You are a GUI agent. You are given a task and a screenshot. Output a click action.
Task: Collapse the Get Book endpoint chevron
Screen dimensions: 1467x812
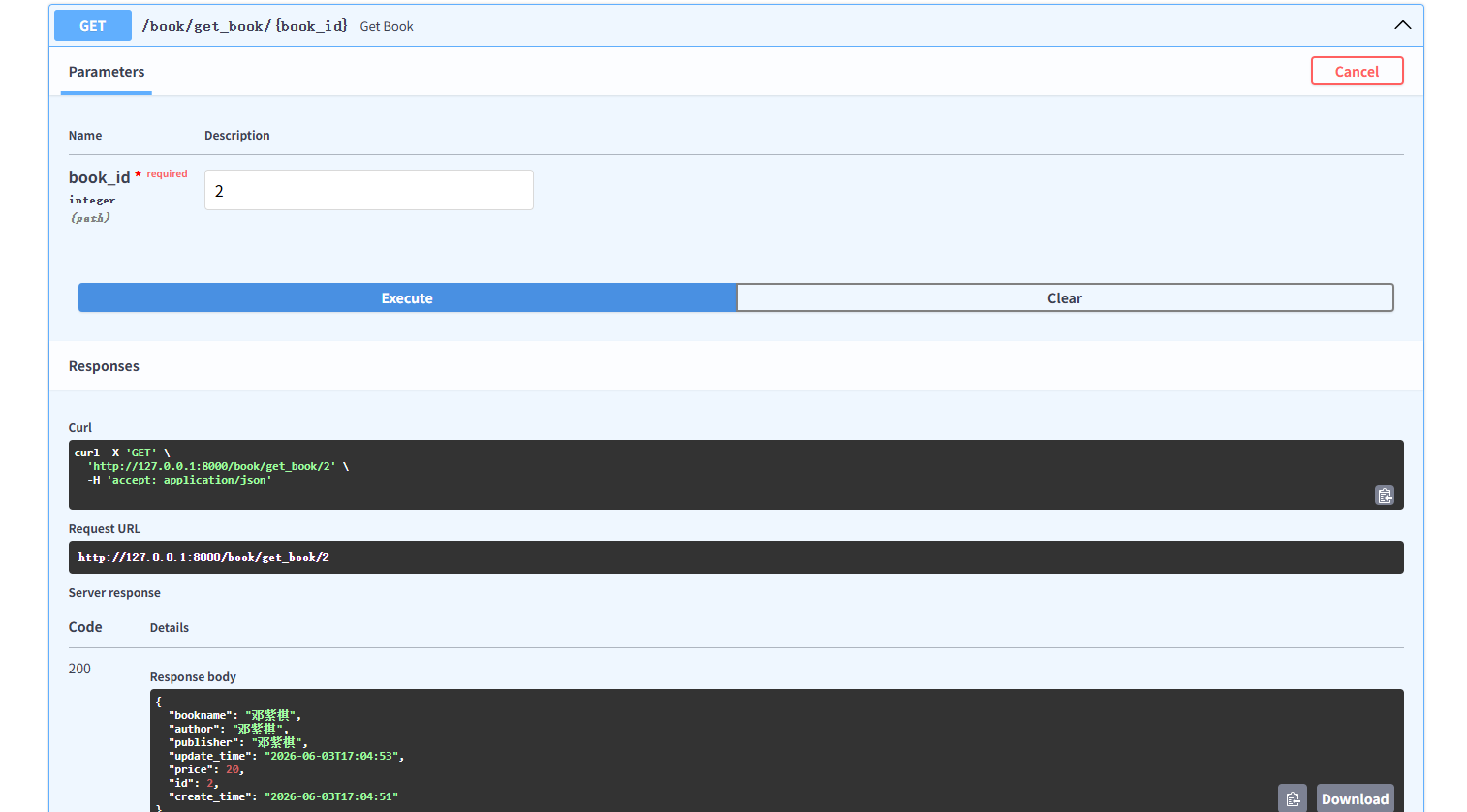(x=1402, y=25)
